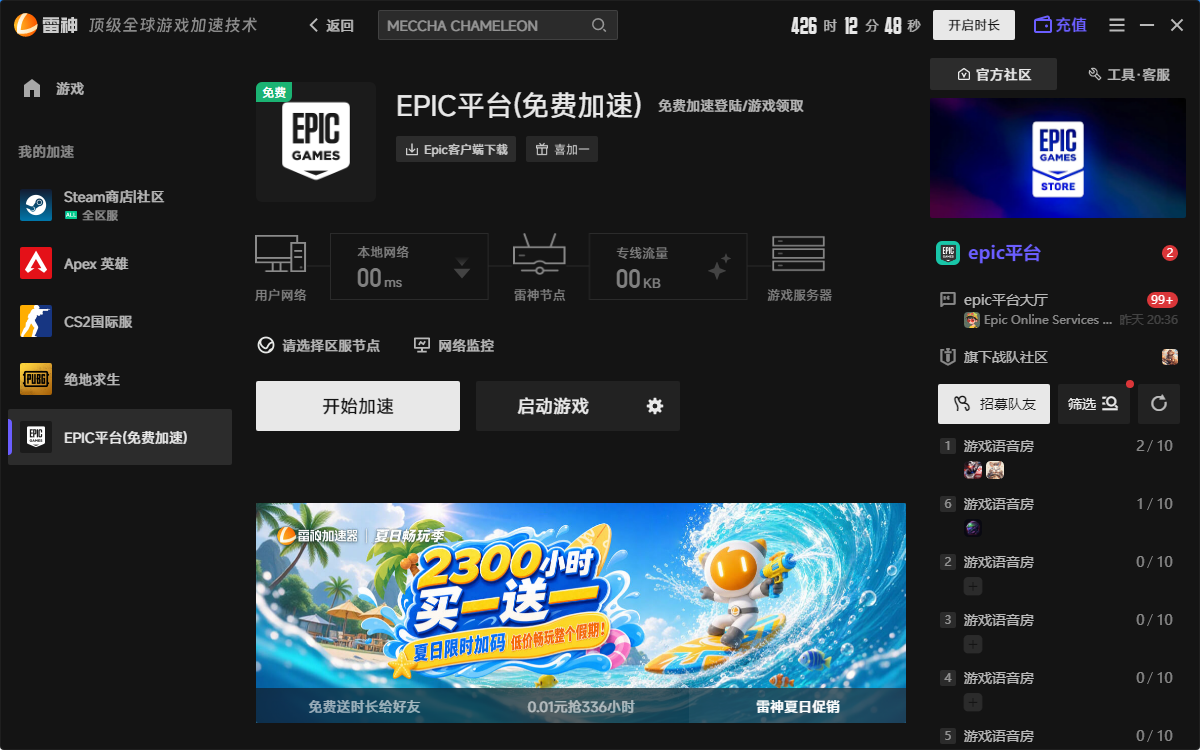Viewport: 1200px width, 750px height.
Task: Click the 雷神节点 router icon
Action: pyautogui.click(x=539, y=255)
